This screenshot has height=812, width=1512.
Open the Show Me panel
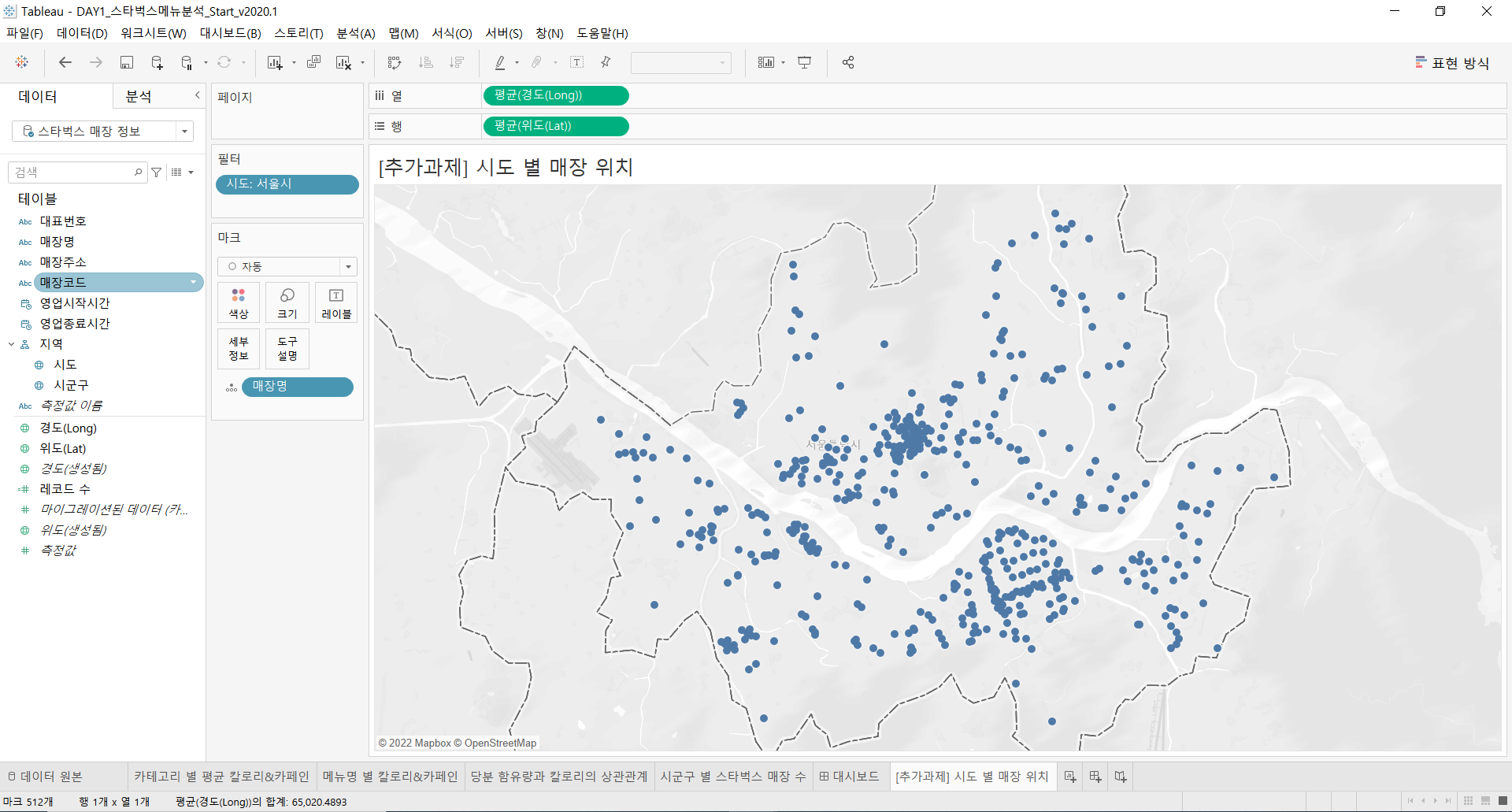(1452, 63)
